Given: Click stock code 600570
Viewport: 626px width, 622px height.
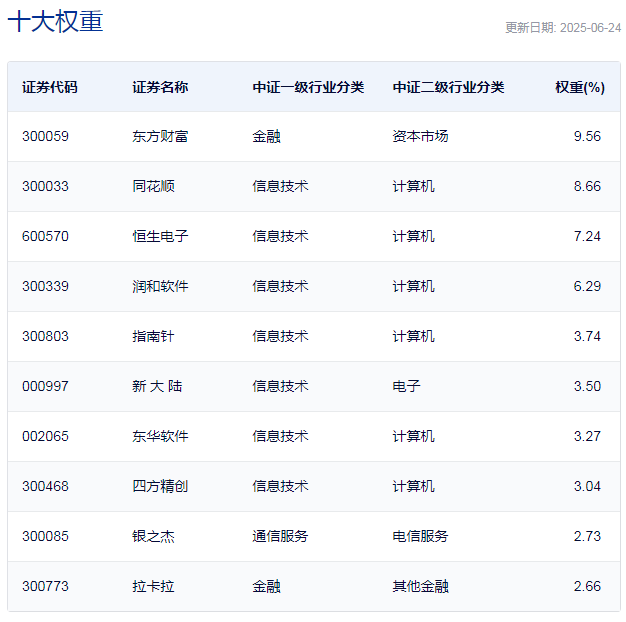Looking at the screenshot, I should click(46, 236).
